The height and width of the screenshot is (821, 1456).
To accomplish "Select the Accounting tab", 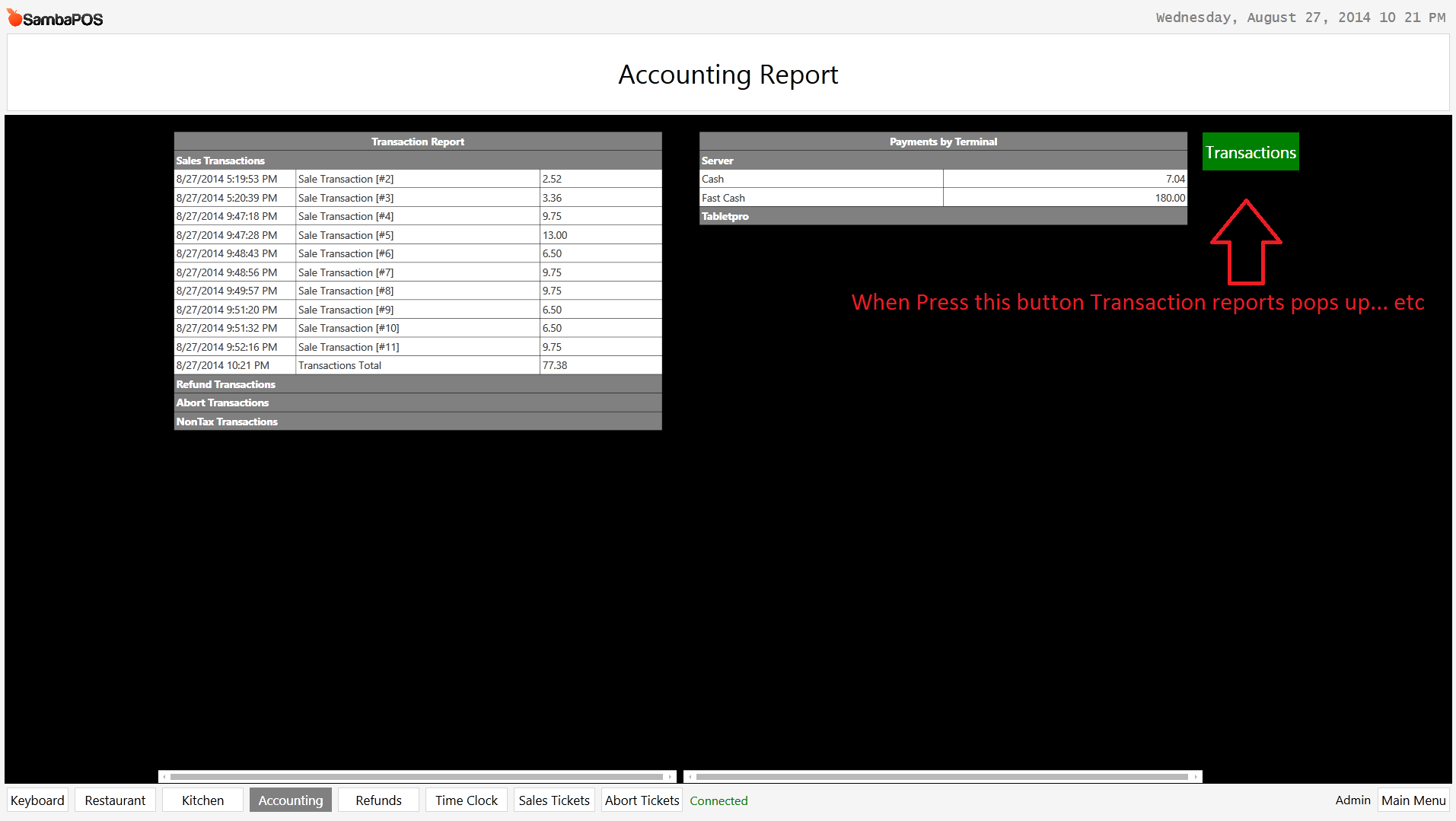I will pos(290,800).
